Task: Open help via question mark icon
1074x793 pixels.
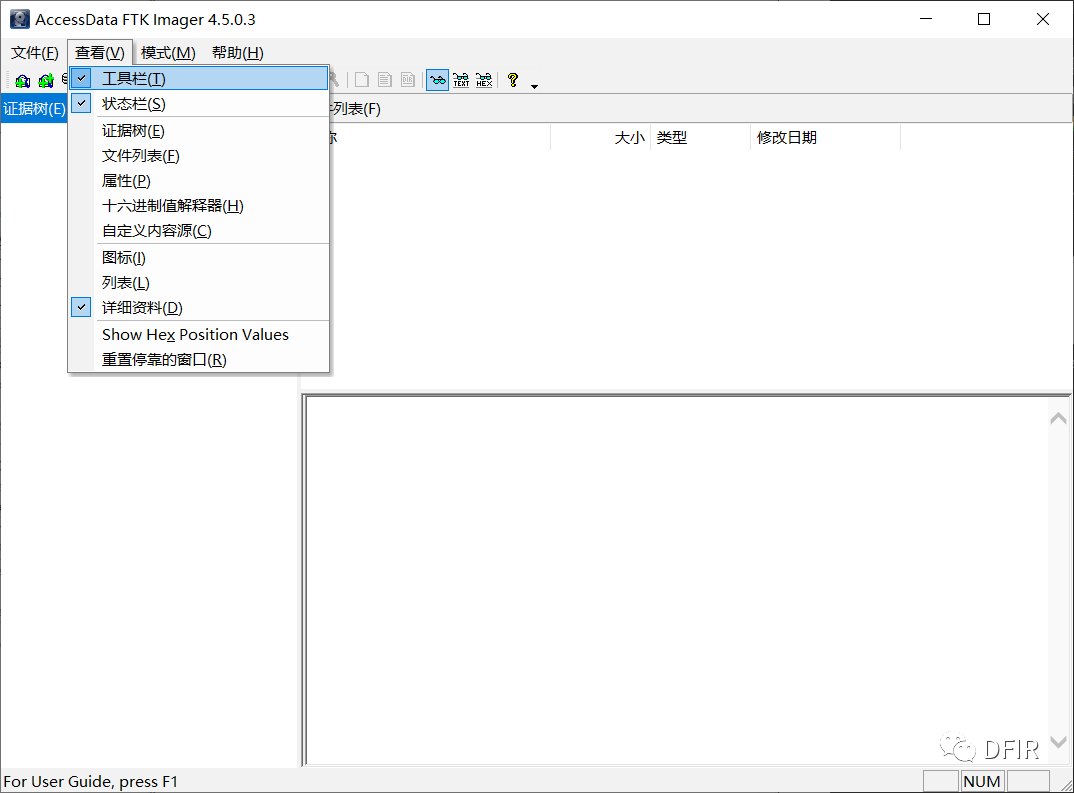Action: [513, 80]
